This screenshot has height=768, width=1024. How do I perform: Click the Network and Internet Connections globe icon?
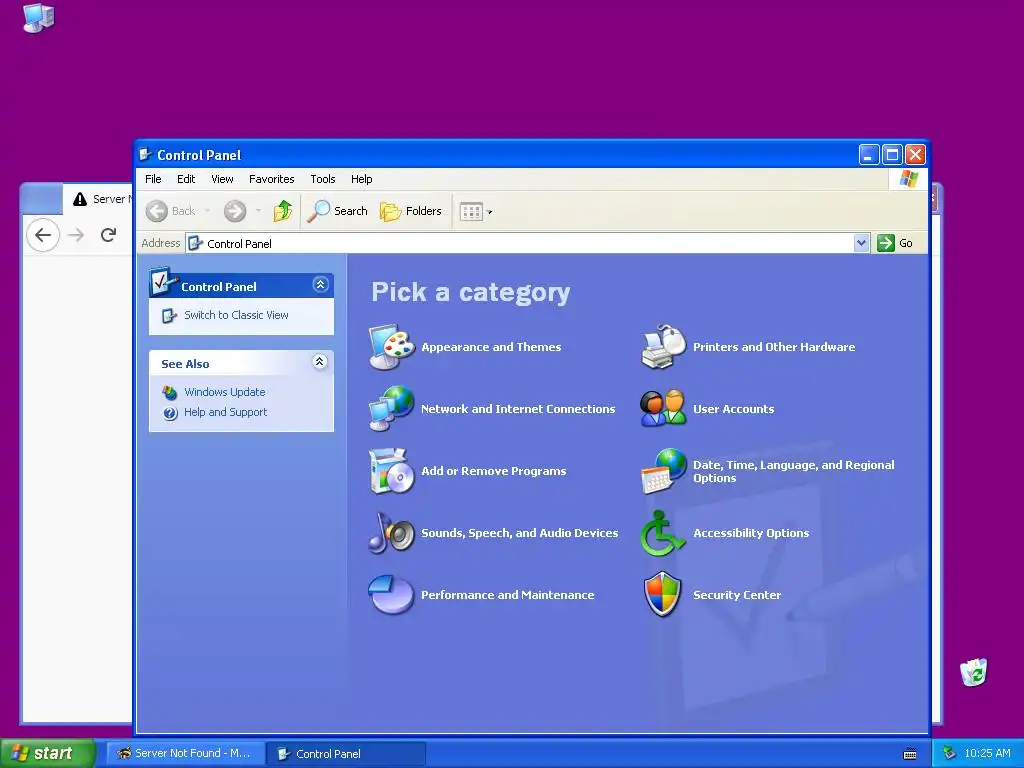(391, 409)
